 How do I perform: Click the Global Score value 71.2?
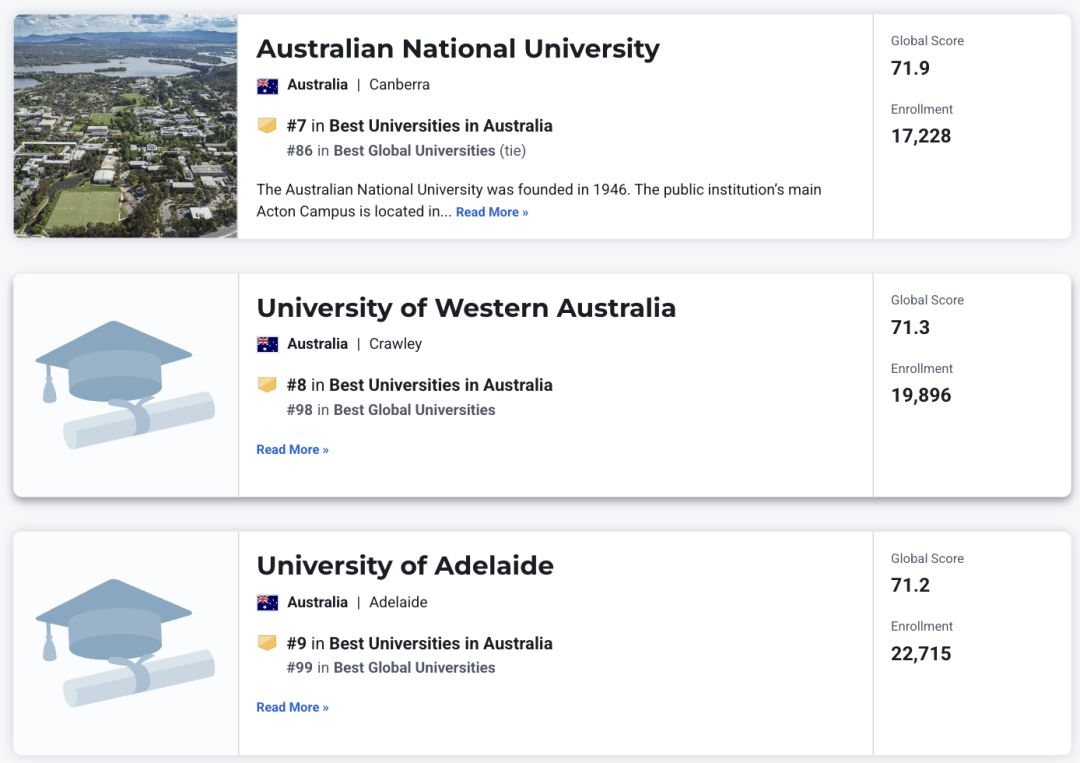point(910,585)
